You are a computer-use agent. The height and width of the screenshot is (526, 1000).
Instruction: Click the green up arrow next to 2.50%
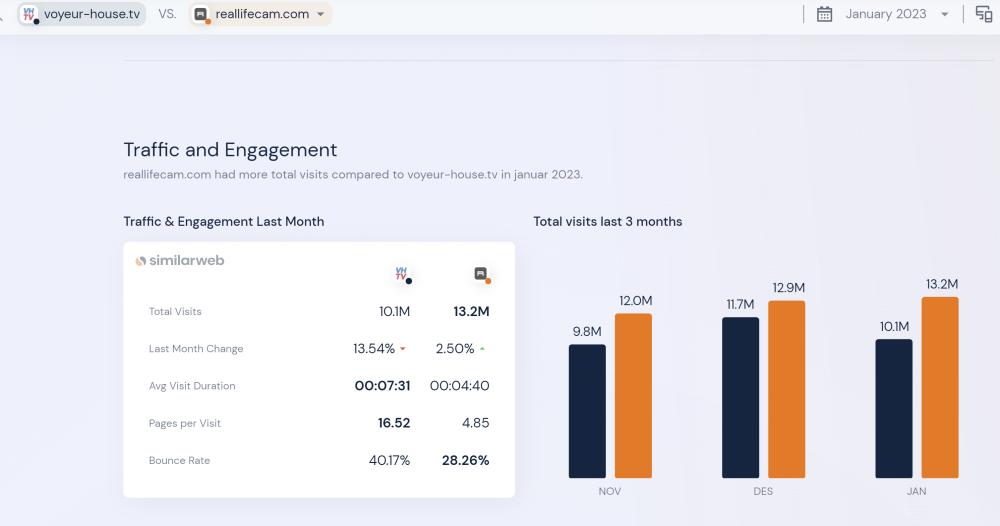pos(482,349)
